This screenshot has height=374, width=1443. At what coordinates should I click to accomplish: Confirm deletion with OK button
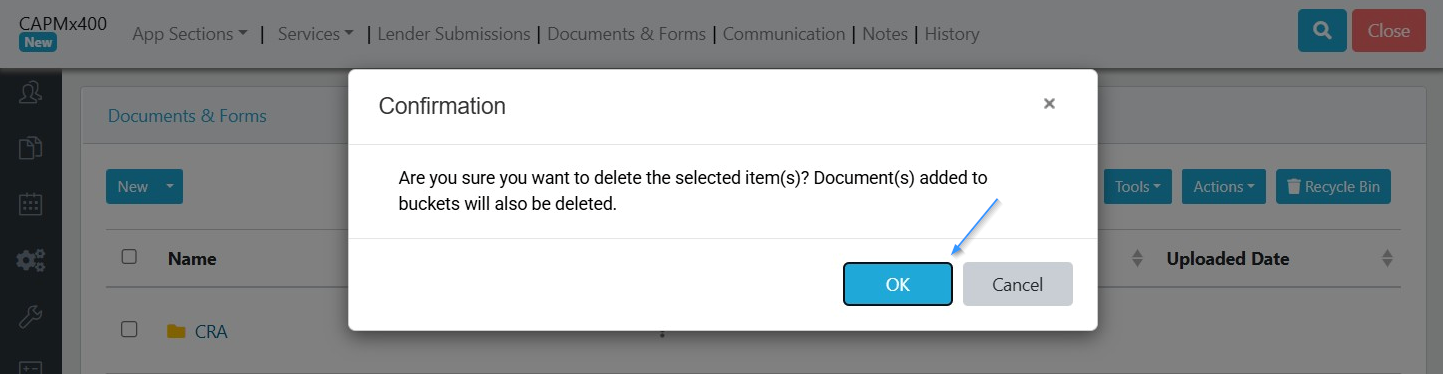898,284
